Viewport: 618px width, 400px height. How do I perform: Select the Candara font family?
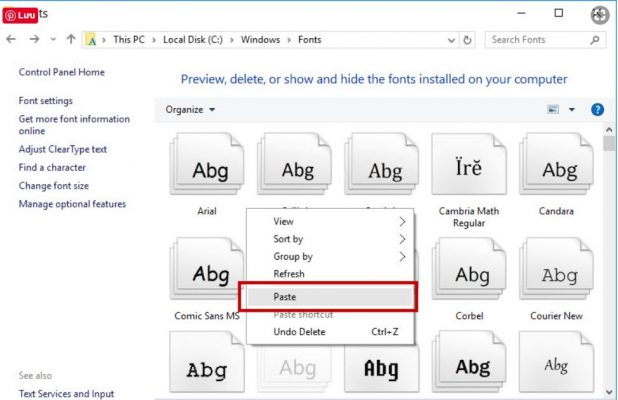[x=556, y=174]
